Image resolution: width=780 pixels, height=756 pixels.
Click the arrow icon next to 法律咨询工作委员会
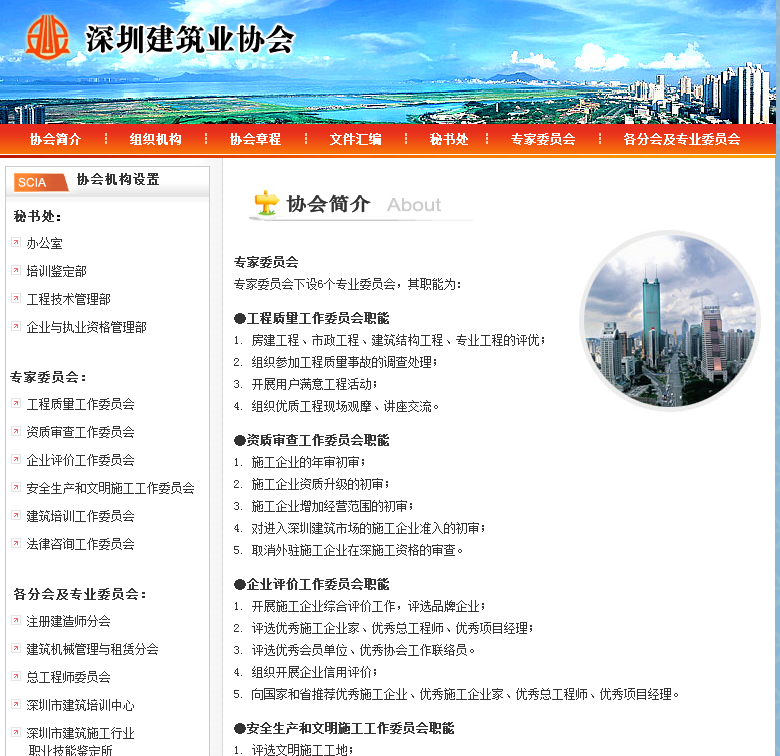(16, 543)
